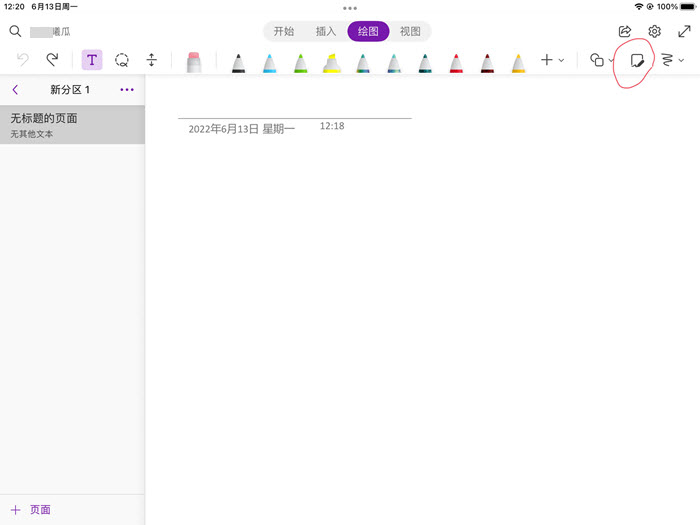Tap the ink to shape icon
The image size is (700, 525).
(x=637, y=60)
